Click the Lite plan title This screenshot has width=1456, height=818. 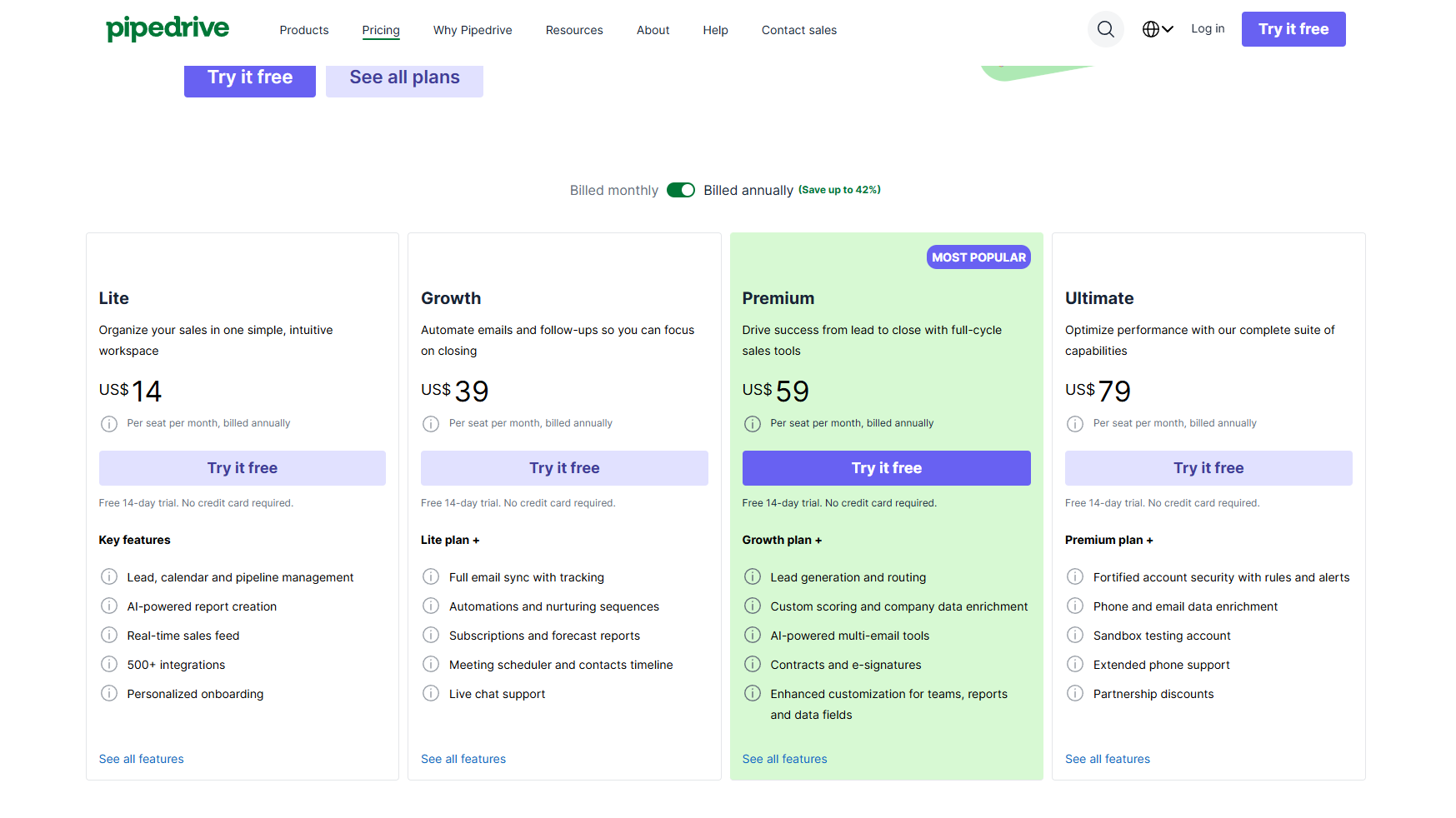[114, 298]
